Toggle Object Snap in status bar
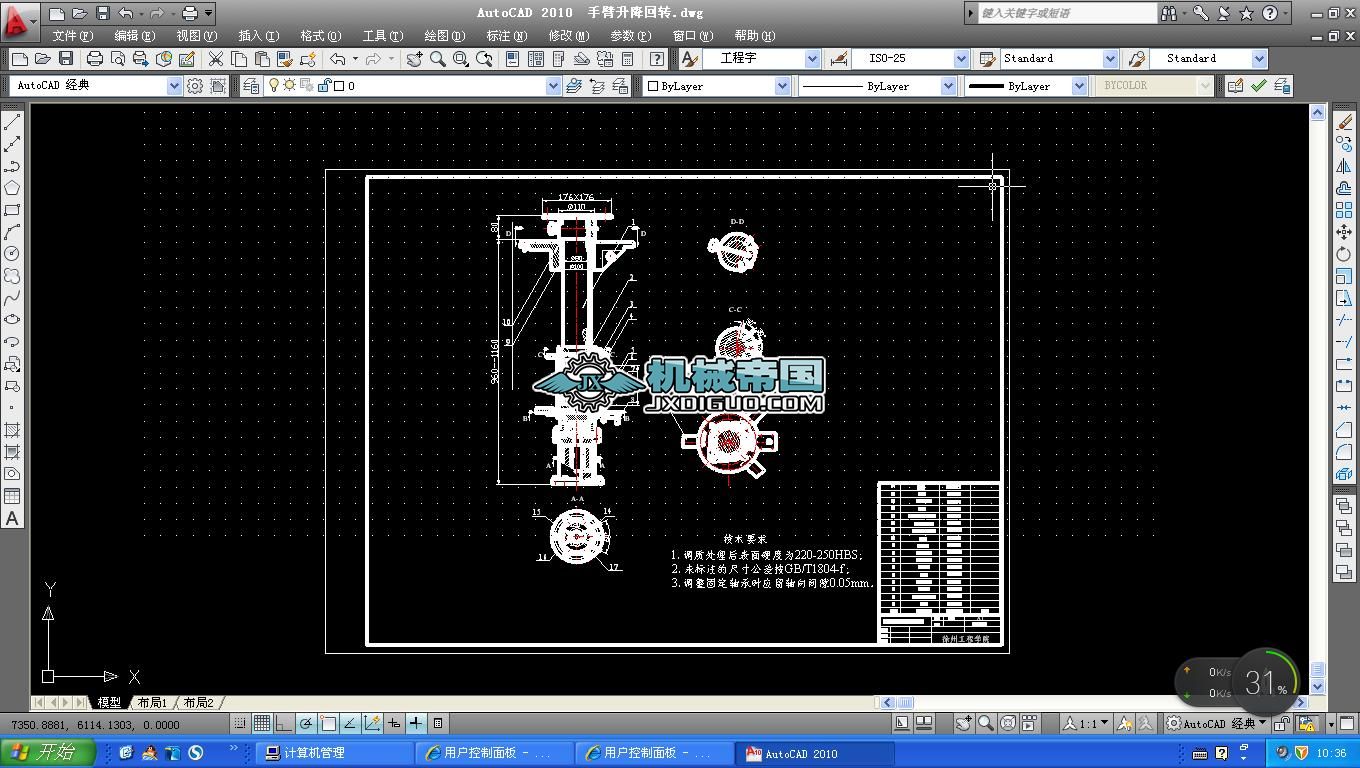 [x=328, y=724]
